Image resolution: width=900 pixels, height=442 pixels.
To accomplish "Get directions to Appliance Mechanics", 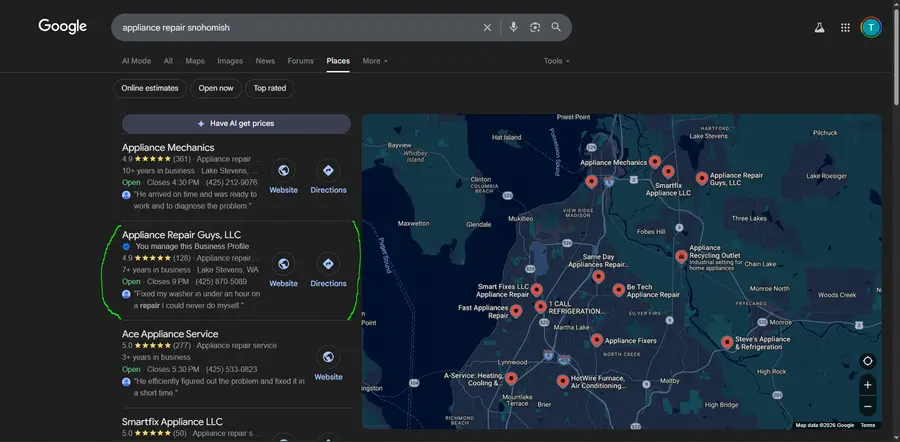I will click(328, 170).
